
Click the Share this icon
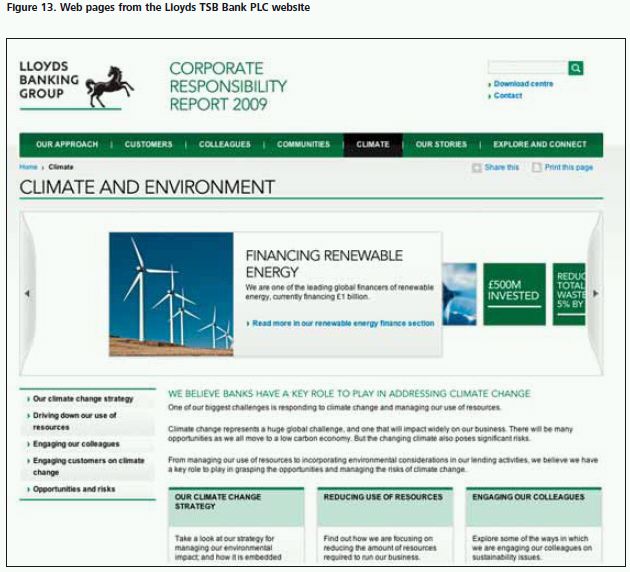coord(477,168)
